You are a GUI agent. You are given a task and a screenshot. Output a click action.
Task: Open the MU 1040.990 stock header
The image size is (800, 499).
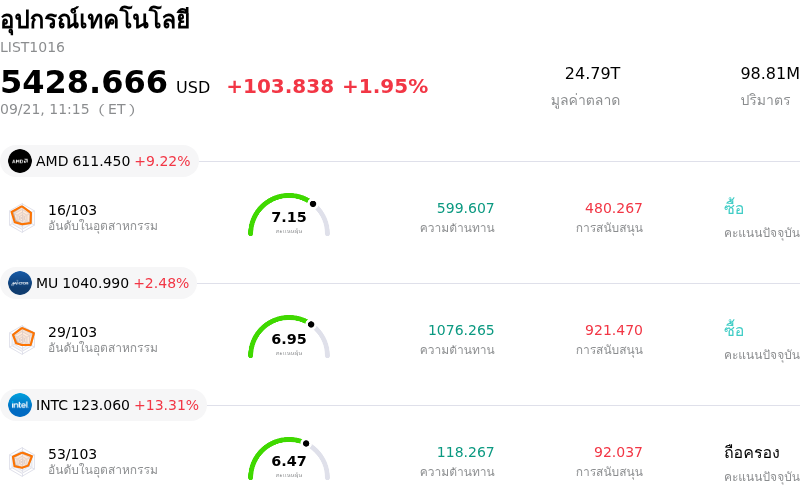click(98, 283)
